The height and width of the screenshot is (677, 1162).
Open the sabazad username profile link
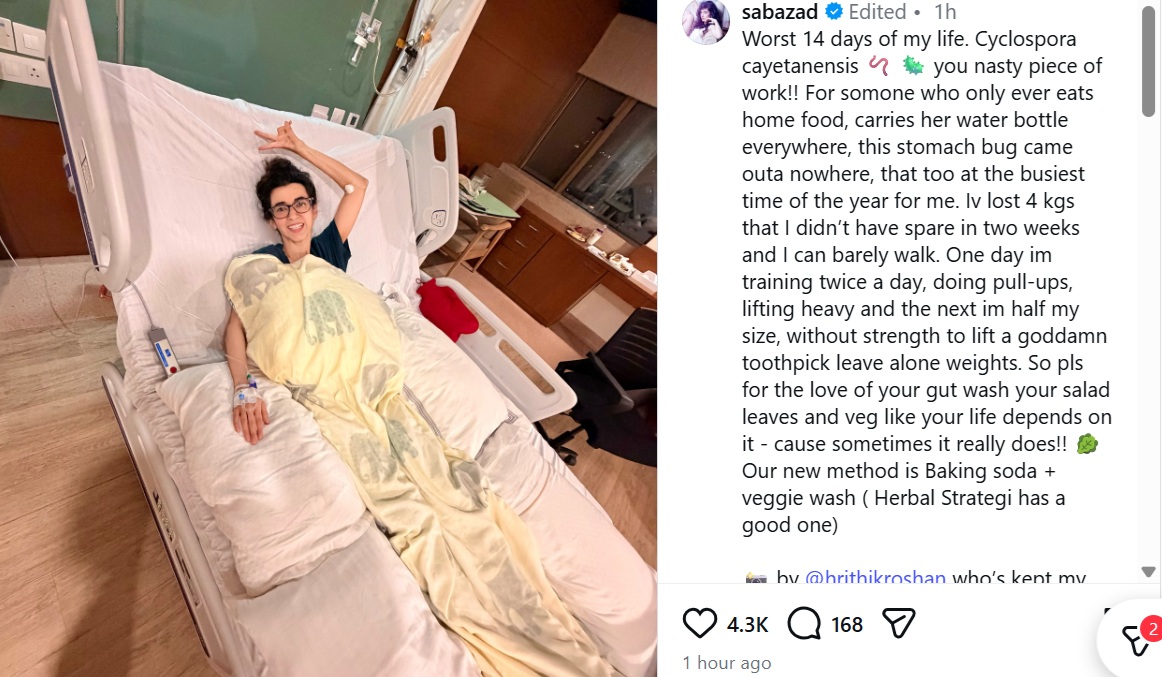click(780, 12)
